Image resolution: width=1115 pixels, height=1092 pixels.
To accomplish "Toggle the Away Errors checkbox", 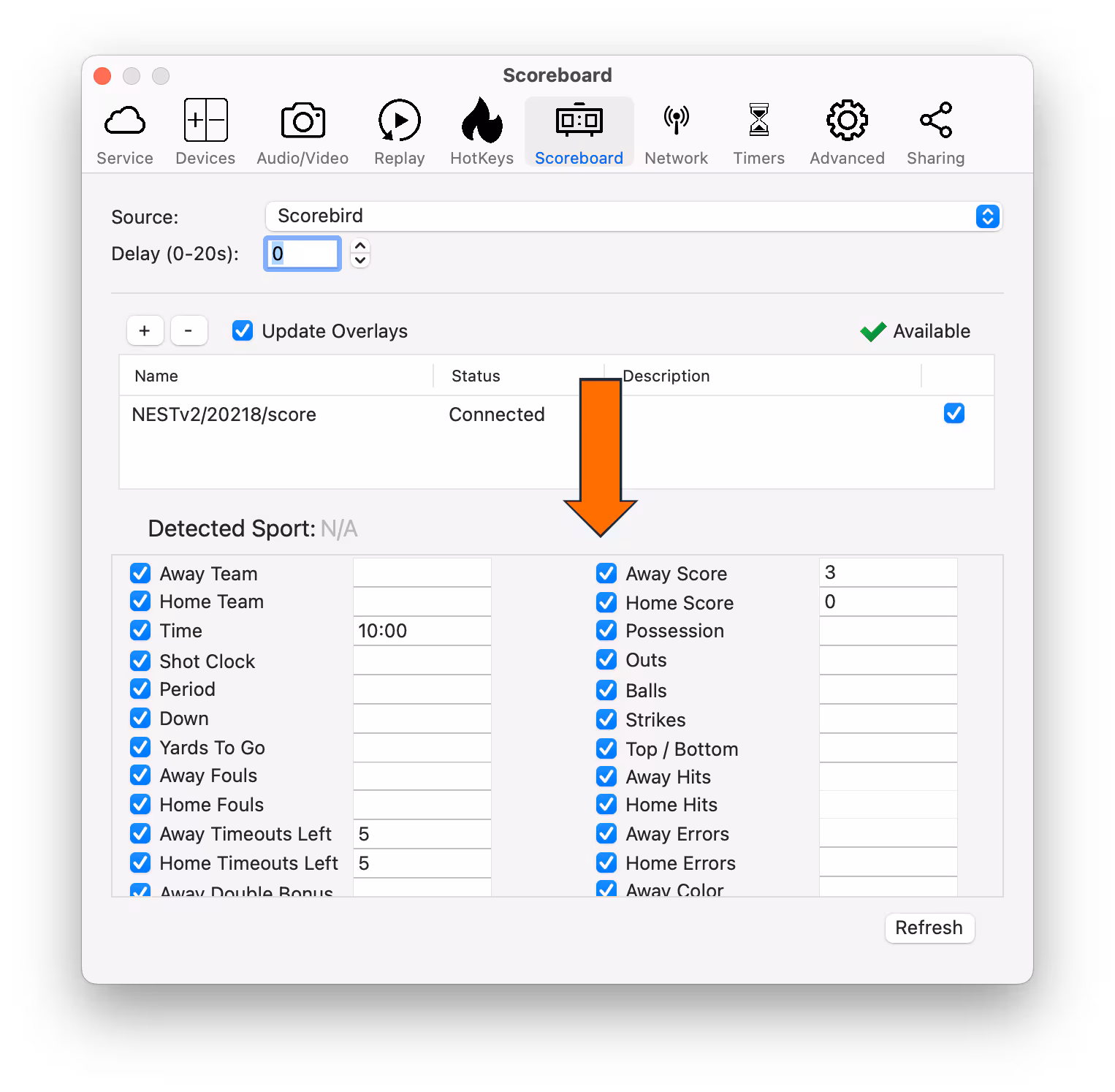I will 606,833.
